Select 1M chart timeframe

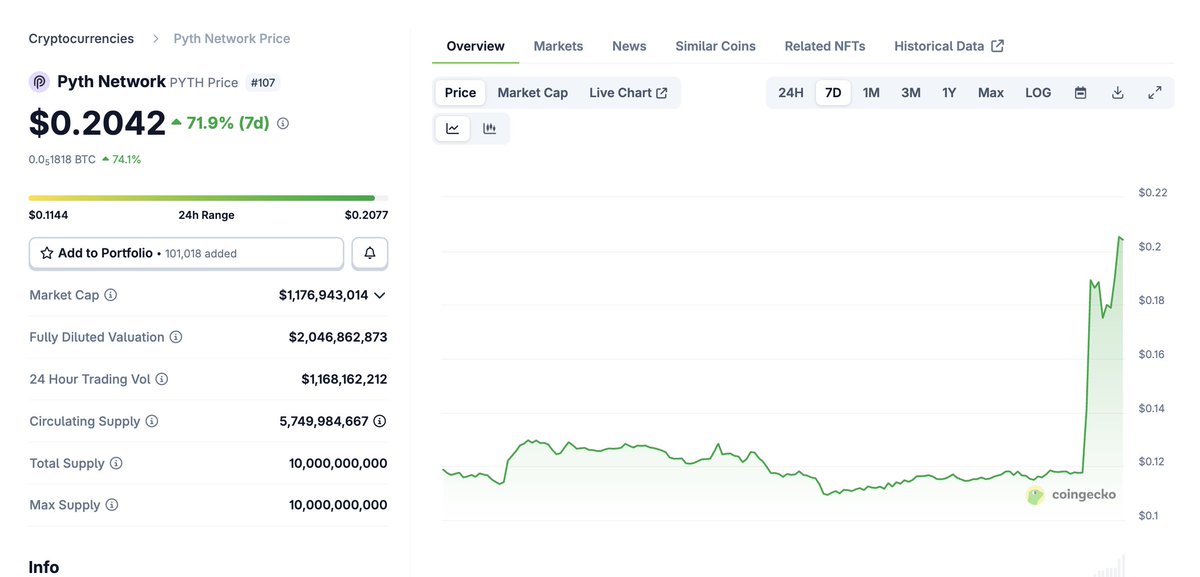[871, 92]
